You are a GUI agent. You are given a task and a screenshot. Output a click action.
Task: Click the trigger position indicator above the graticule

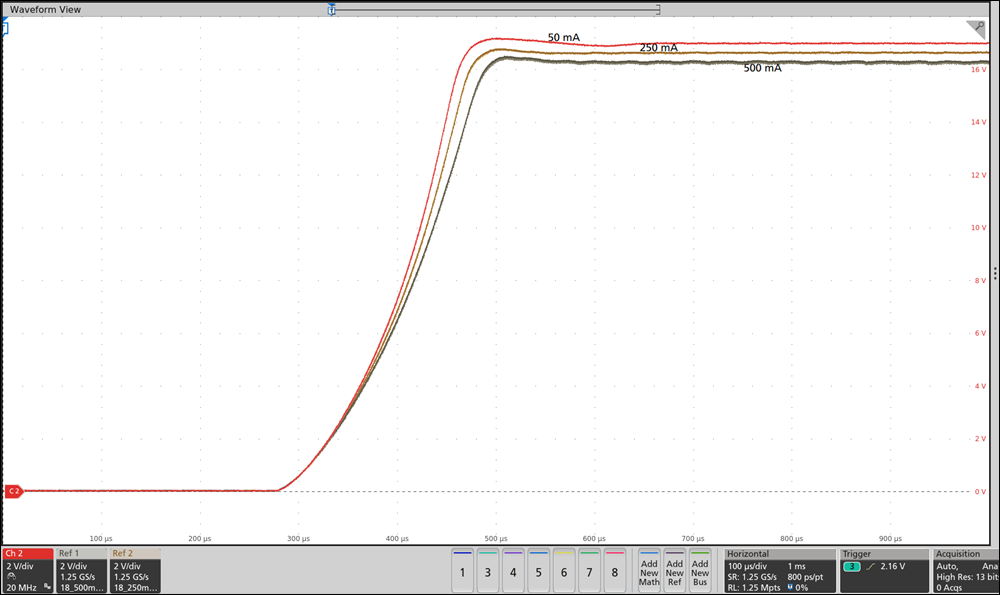pyautogui.click(x=330, y=10)
